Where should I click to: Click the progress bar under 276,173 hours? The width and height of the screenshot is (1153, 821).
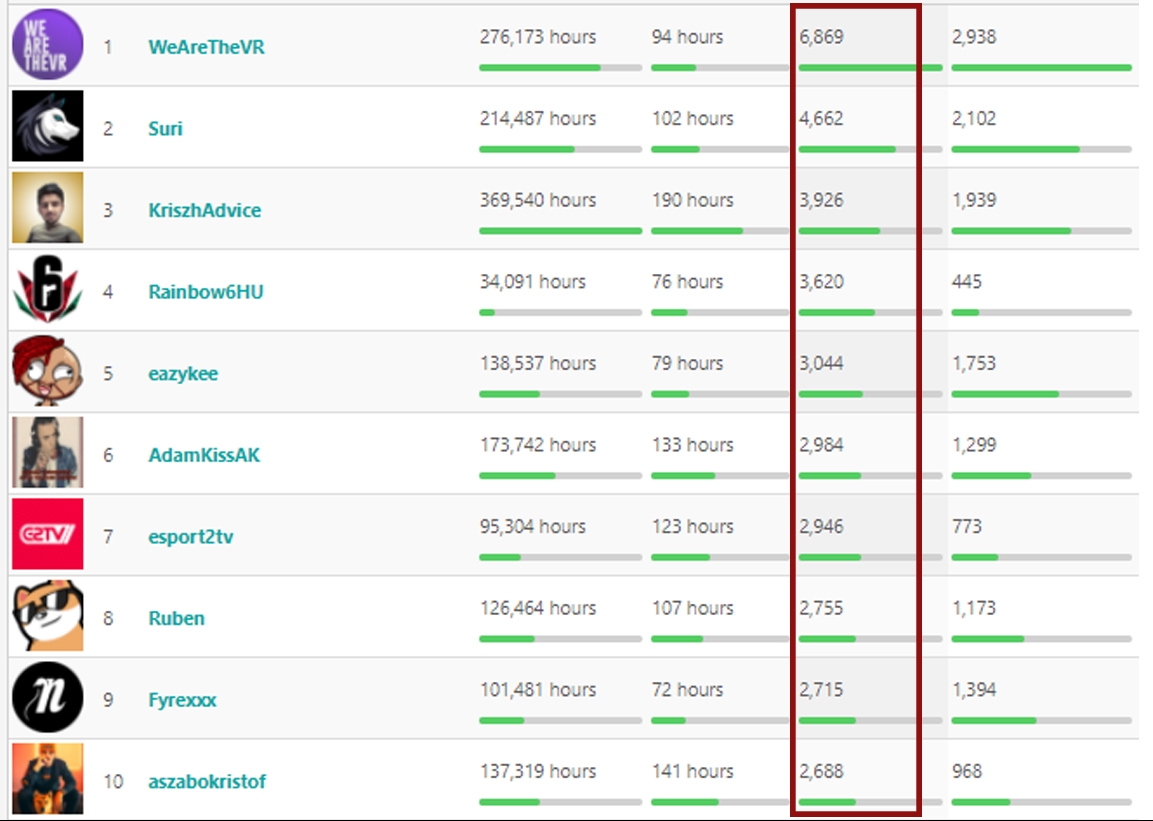560,68
